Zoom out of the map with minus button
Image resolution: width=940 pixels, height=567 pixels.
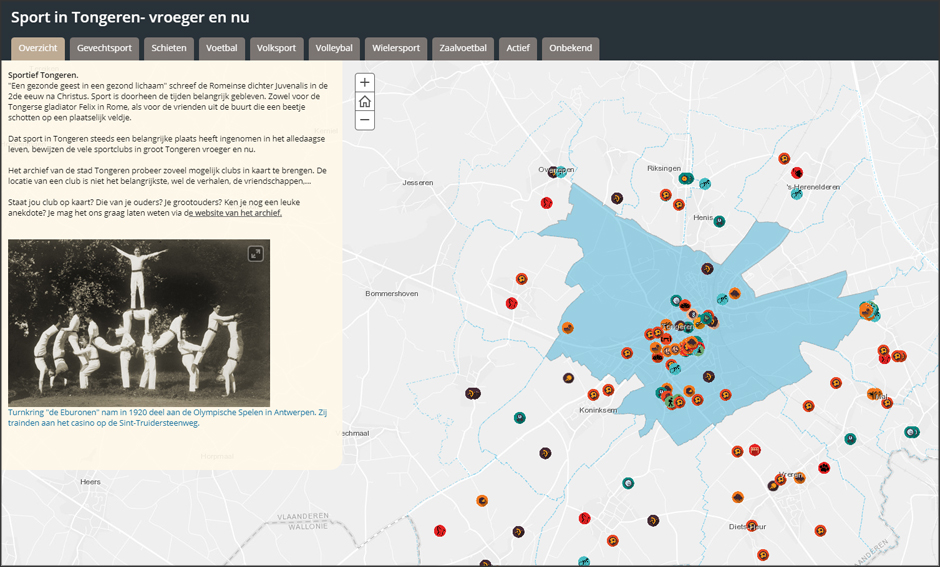click(x=364, y=120)
